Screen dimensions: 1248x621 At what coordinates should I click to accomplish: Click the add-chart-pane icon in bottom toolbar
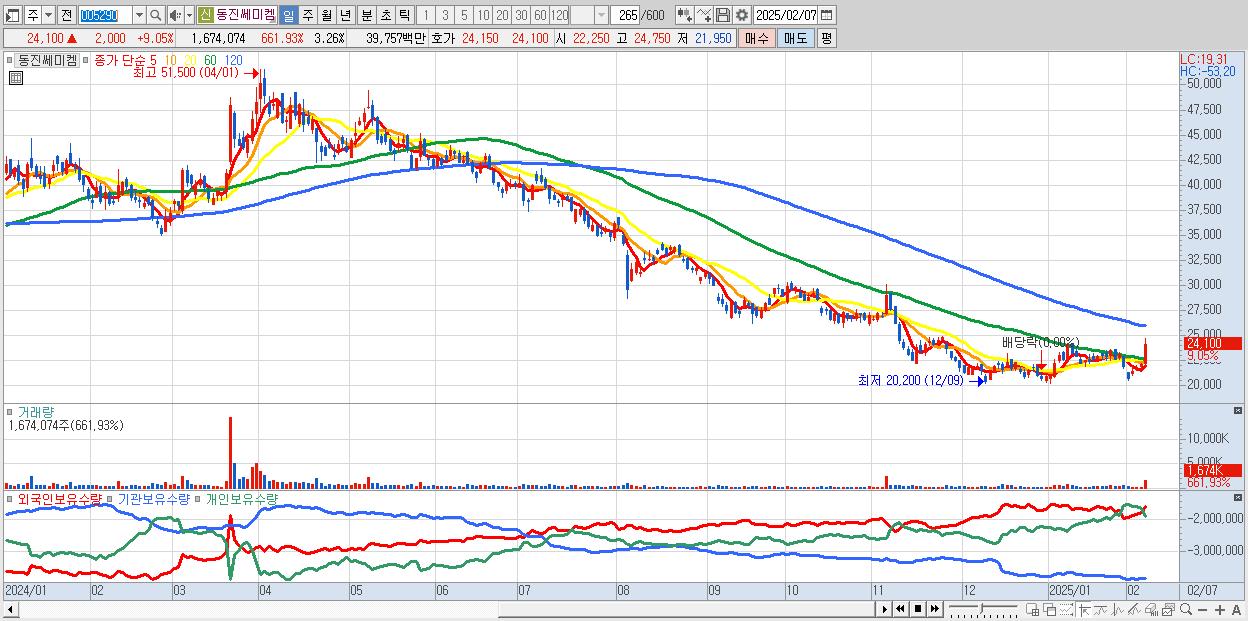click(1032, 610)
